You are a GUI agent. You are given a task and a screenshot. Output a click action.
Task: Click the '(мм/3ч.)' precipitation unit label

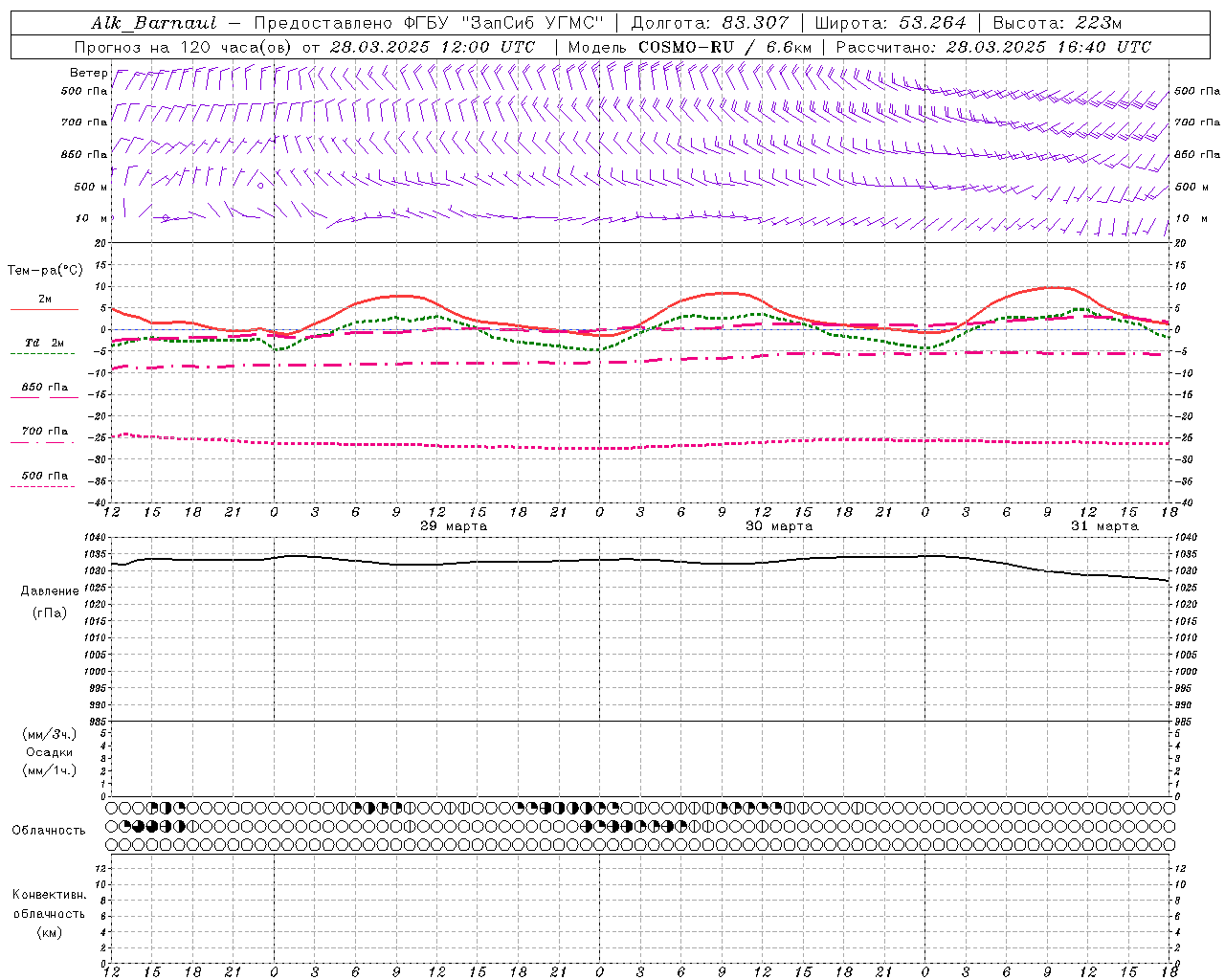click(50, 734)
